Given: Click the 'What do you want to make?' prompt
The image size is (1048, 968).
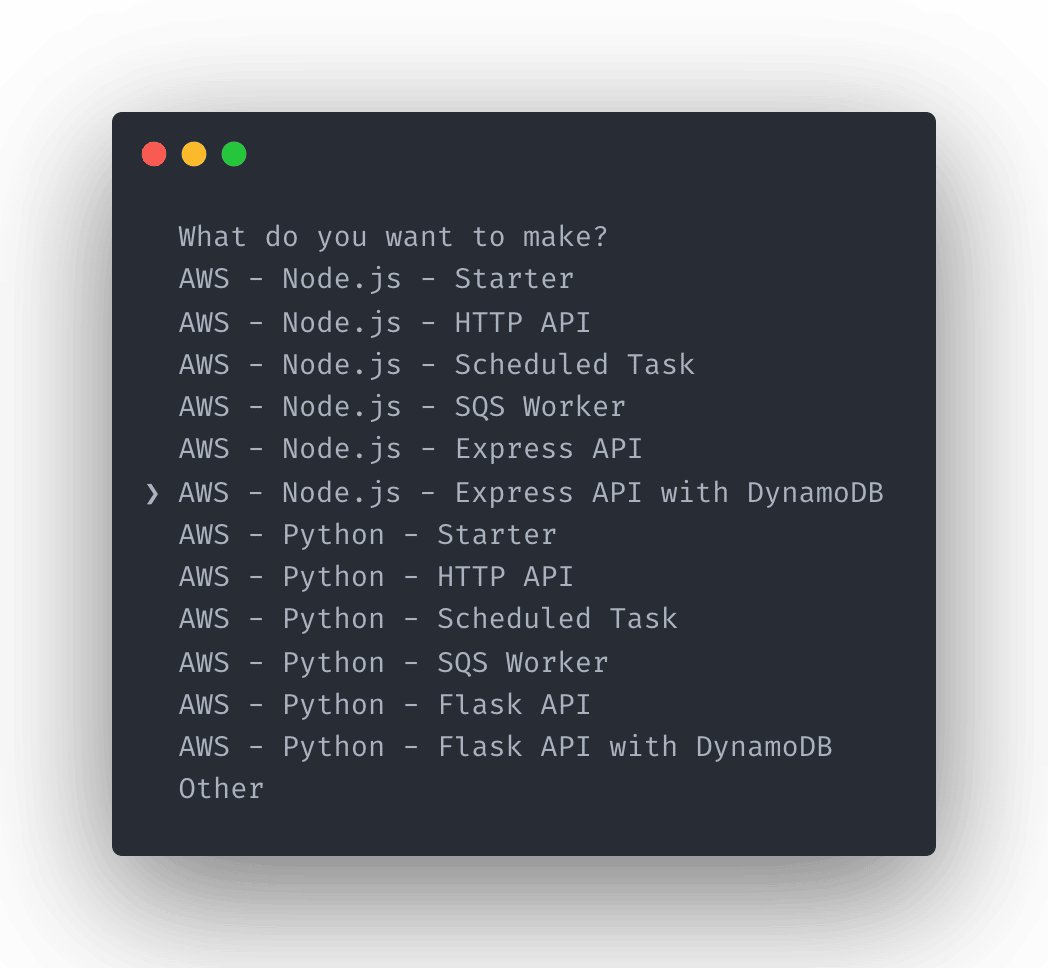Looking at the screenshot, I should pyautogui.click(x=393, y=237).
